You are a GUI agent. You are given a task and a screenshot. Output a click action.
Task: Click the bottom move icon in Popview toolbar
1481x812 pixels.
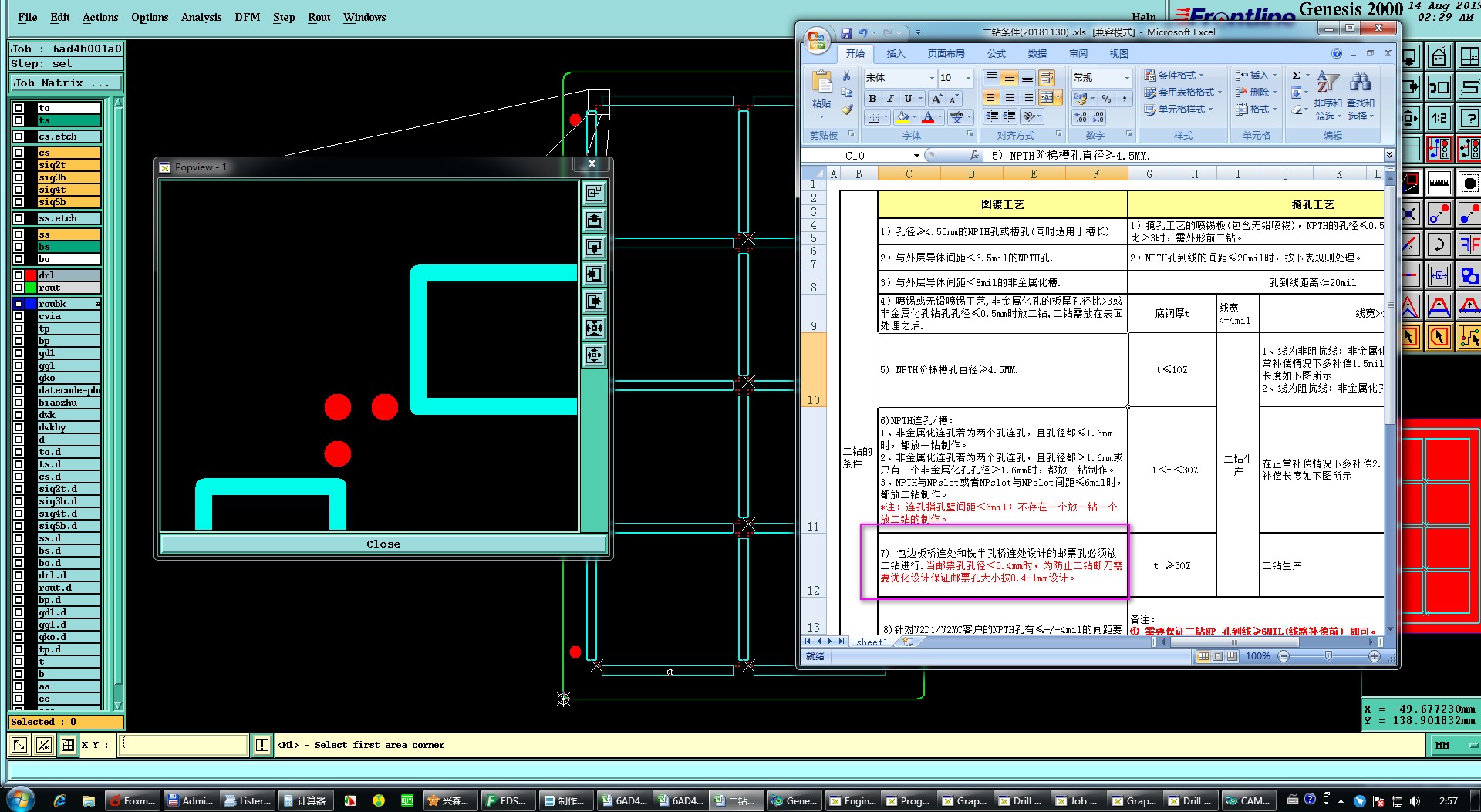click(x=594, y=355)
